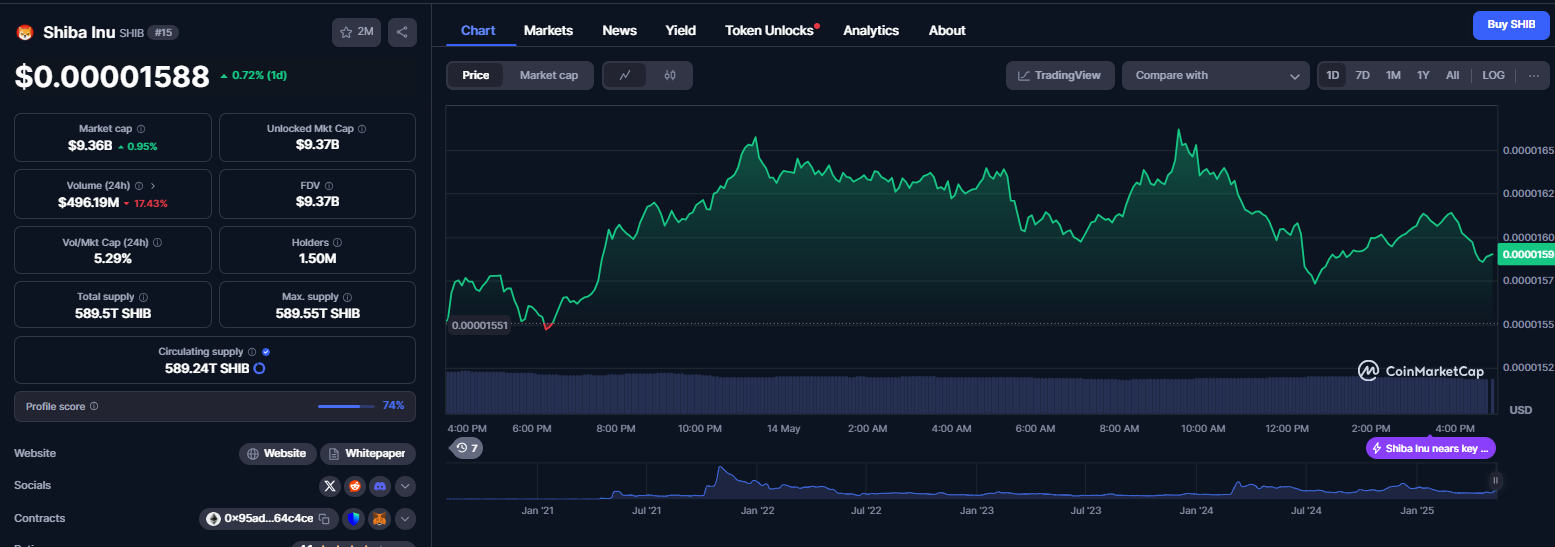Open the X (Twitter) social icon
The image size is (1555, 547).
pos(330,486)
